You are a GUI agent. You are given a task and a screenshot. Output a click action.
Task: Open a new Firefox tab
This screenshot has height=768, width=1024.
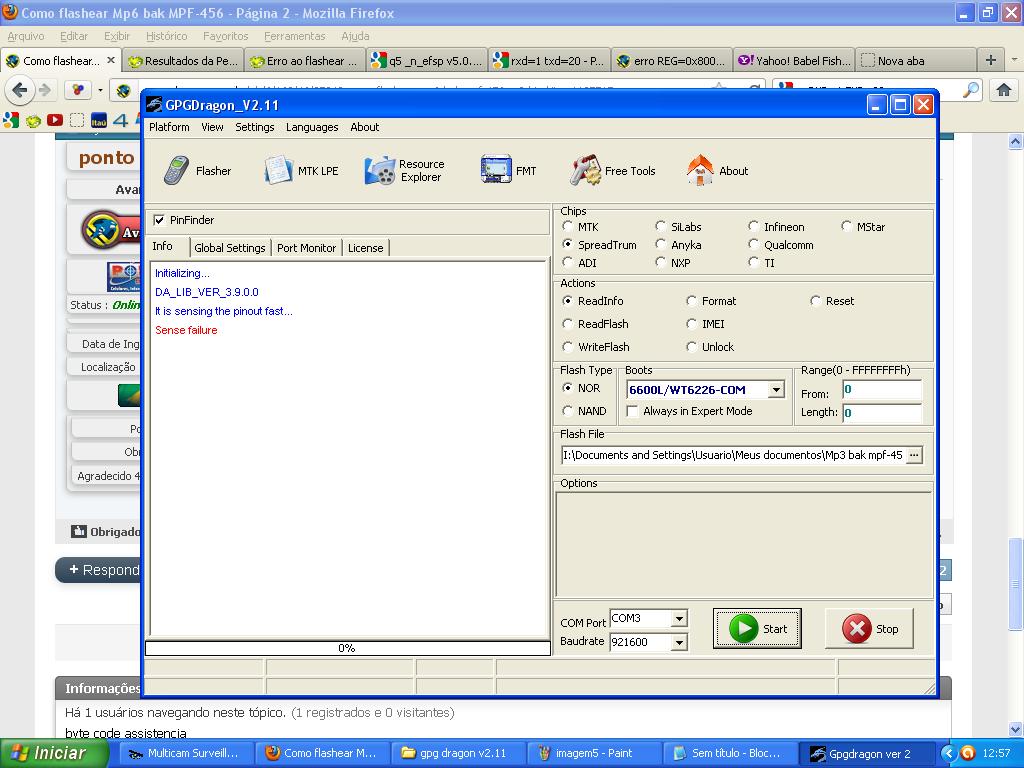click(991, 61)
